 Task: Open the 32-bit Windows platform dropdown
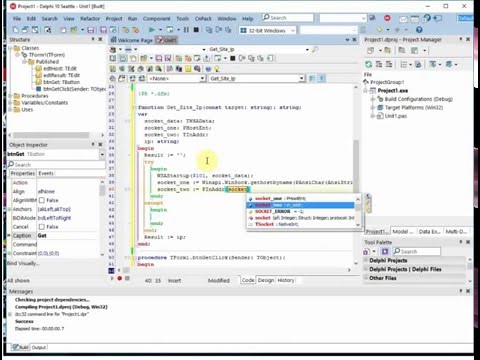tap(293, 30)
